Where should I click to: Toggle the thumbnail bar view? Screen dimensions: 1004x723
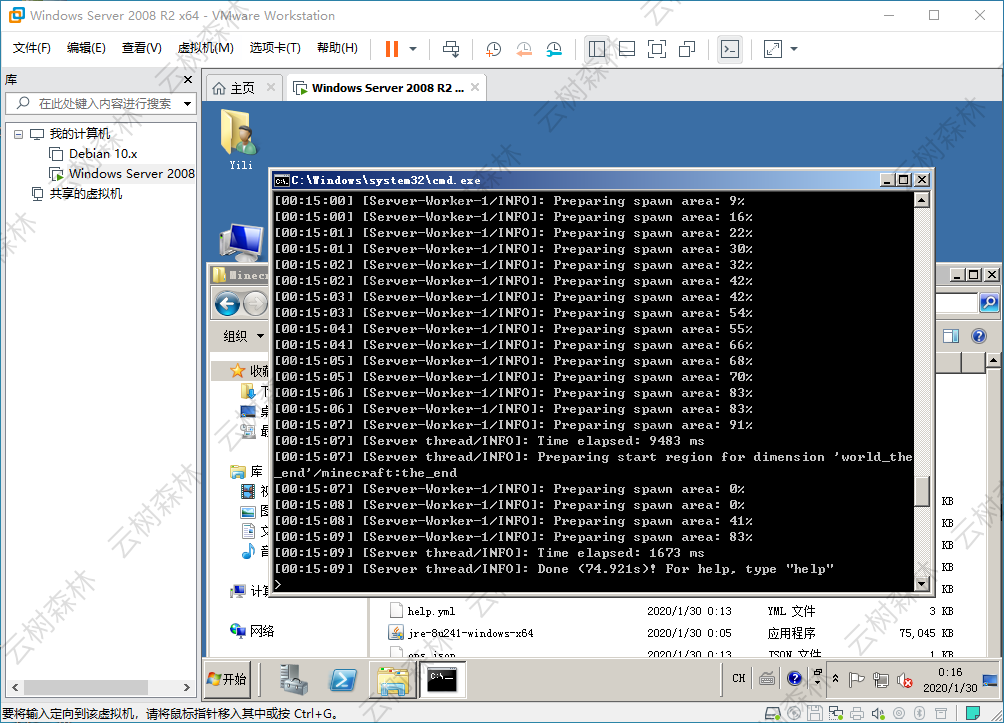[627, 49]
